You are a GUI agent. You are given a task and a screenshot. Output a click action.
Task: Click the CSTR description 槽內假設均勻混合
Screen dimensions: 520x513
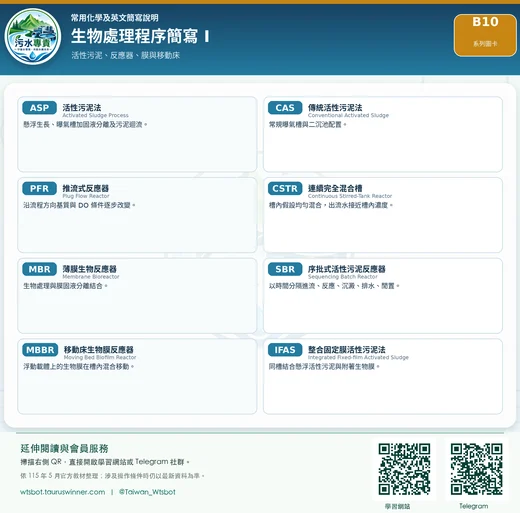pyautogui.click(x=331, y=205)
